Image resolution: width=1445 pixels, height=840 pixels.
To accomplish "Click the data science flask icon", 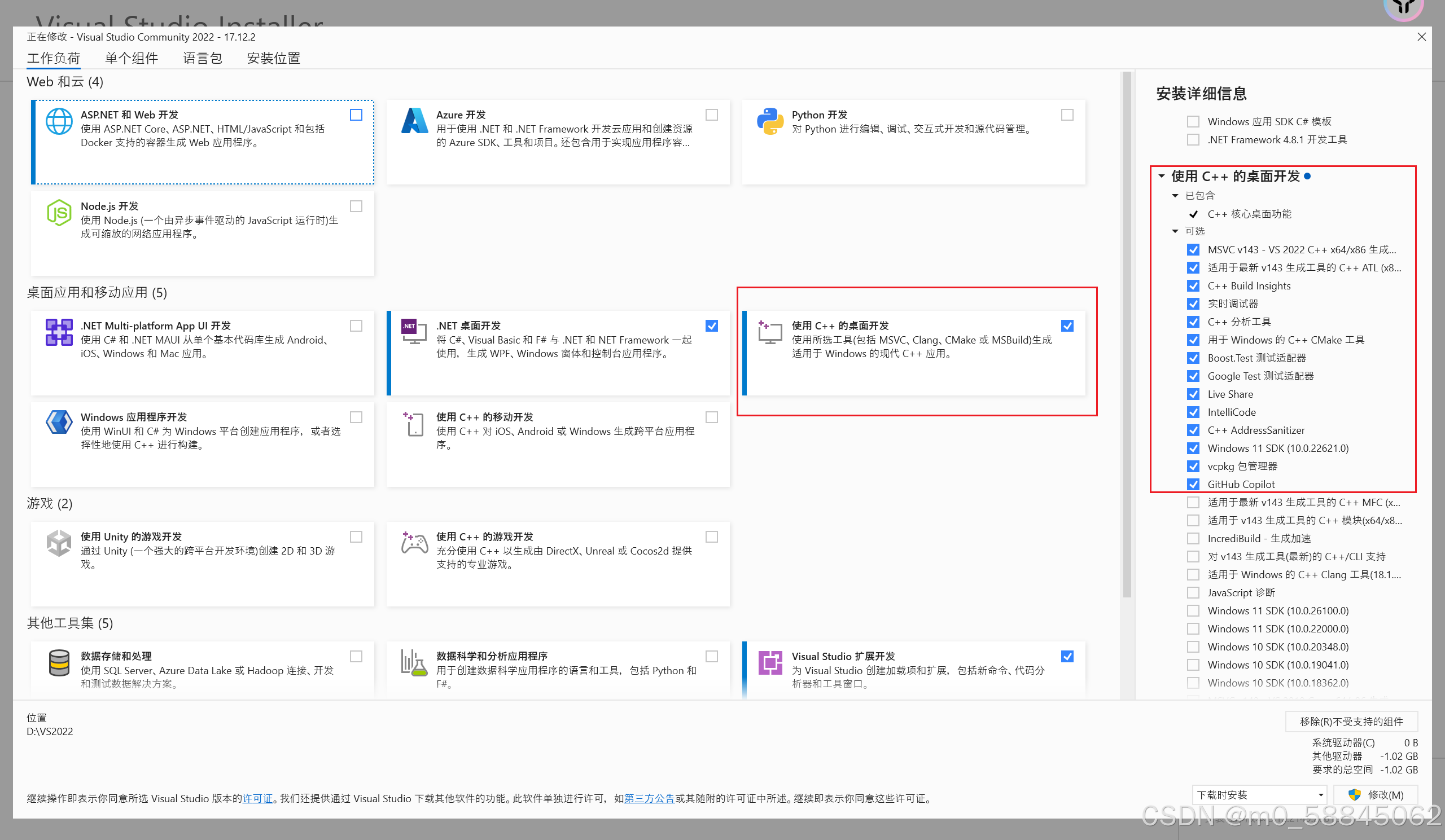I will pos(414,663).
